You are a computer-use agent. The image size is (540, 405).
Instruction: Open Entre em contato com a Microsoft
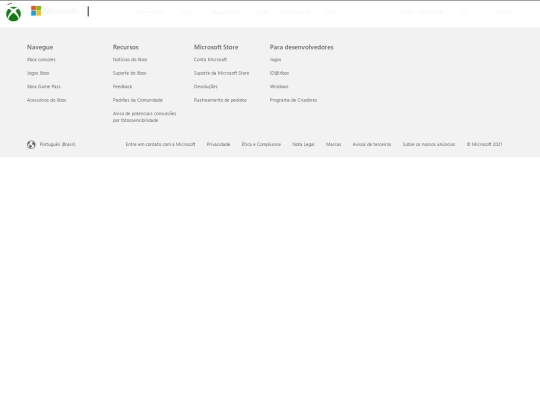tap(160, 144)
